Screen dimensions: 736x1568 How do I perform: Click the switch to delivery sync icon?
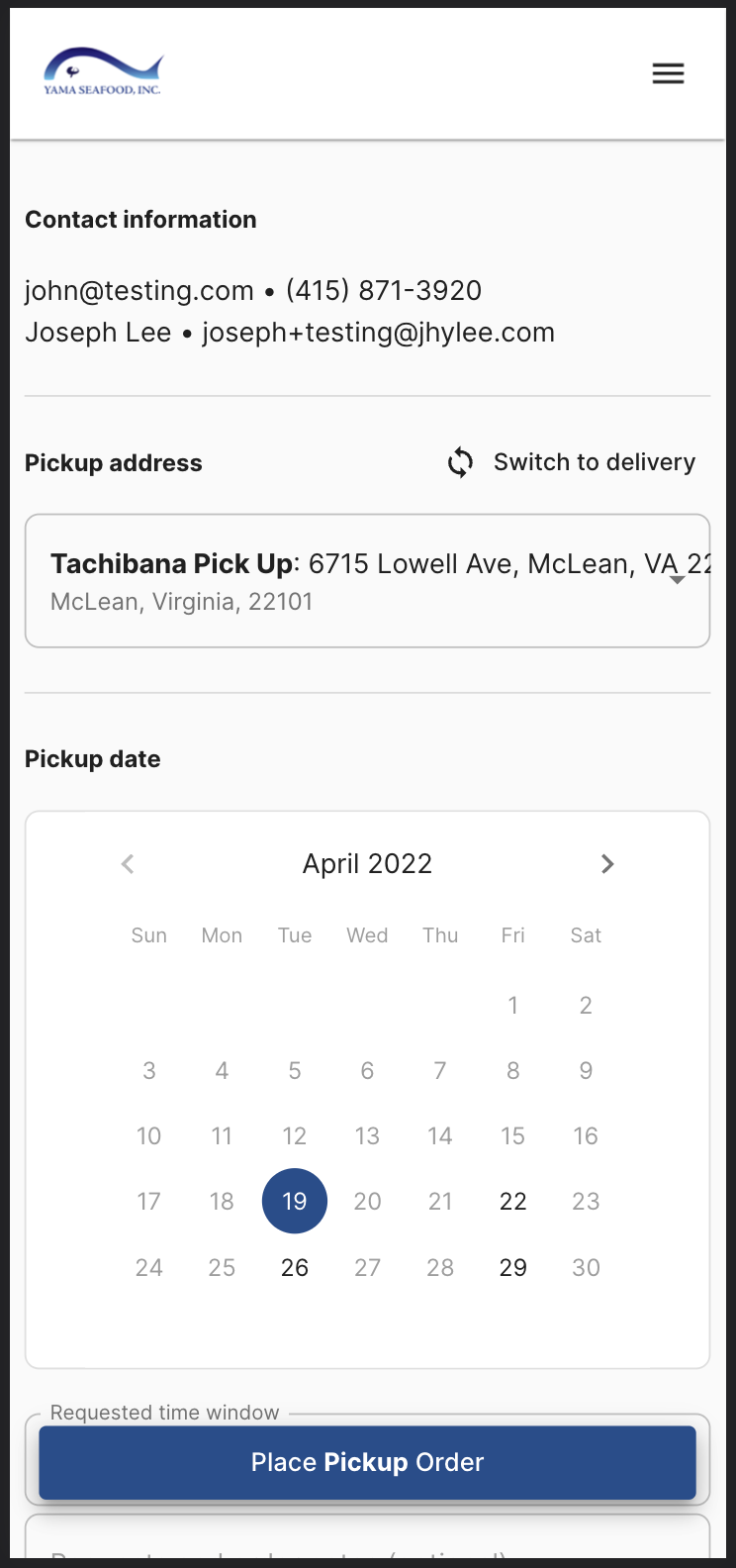click(x=460, y=462)
